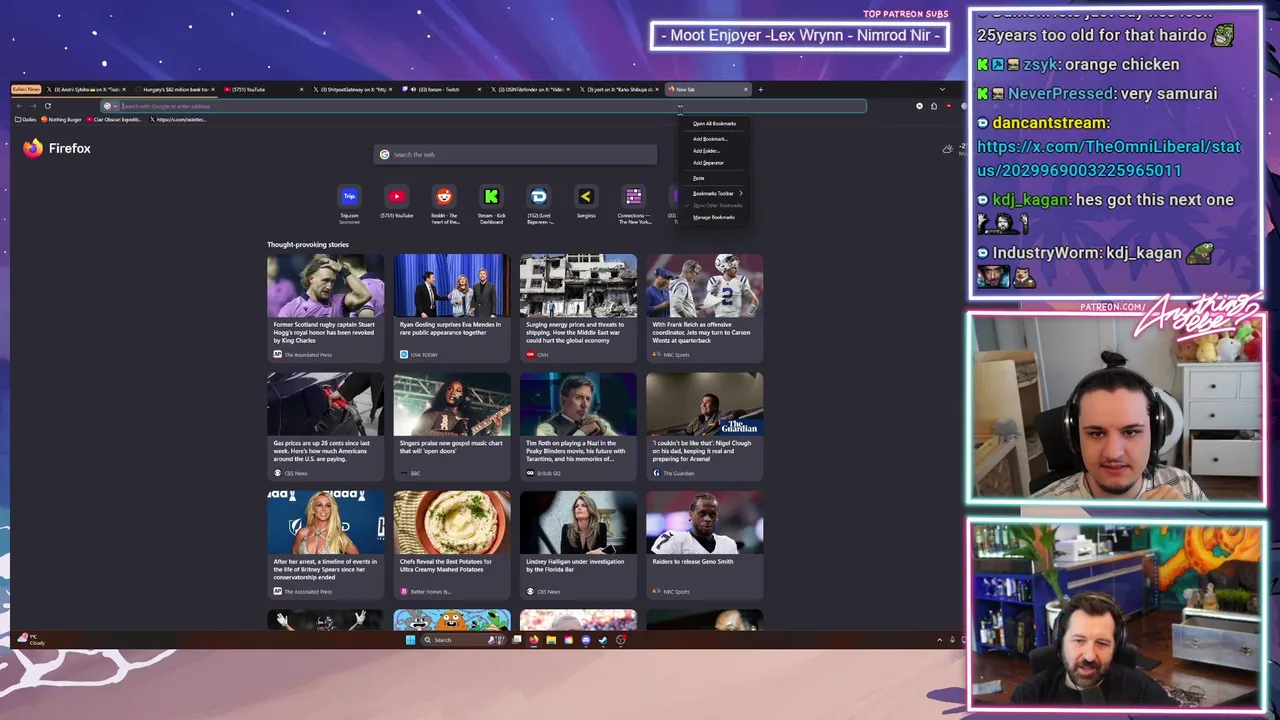Open the Gas prices up 26 cents story
Screen dimensions: 1280x720
[325, 427]
